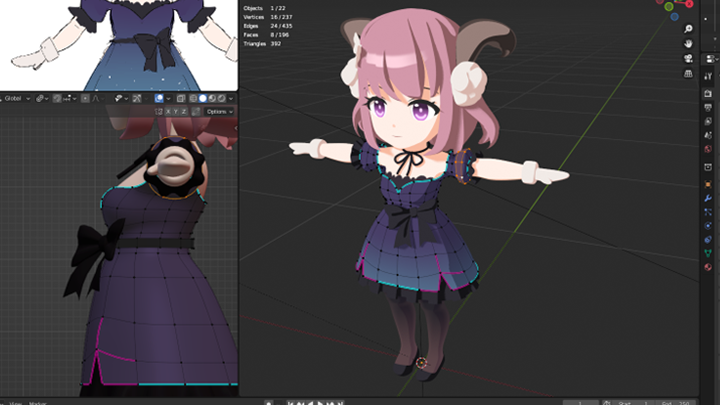Image resolution: width=720 pixels, height=405 pixels.
Task: Click the pan view hand icon
Action: pyautogui.click(x=688, y=44)
